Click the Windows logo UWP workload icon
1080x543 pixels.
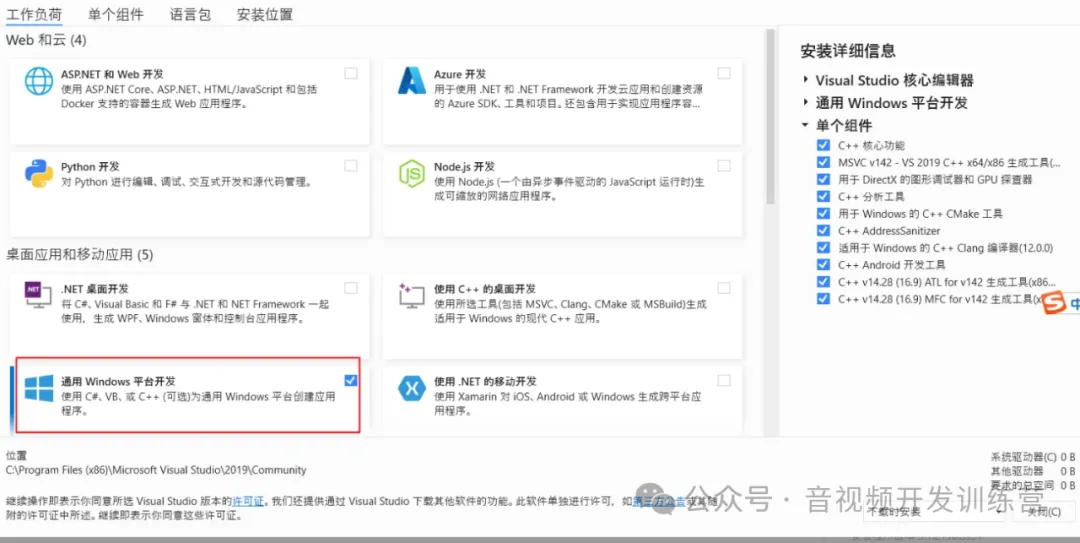39,388
